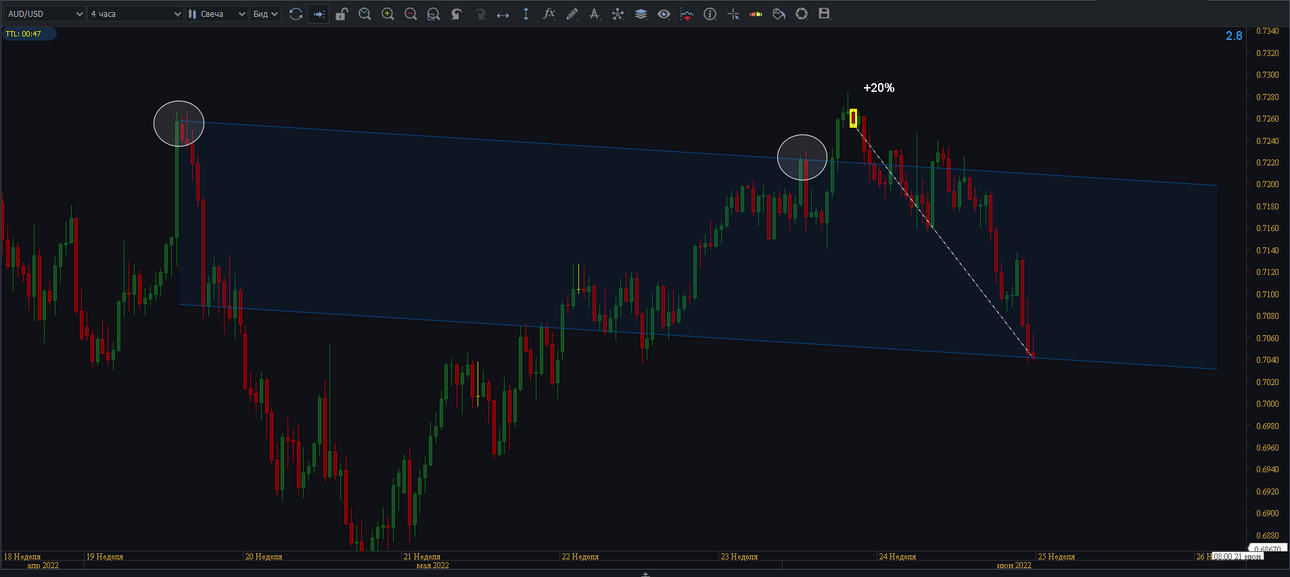Click the time zoom clock-magnifier icon
The image size is (1290, 577).
[365, 14]
